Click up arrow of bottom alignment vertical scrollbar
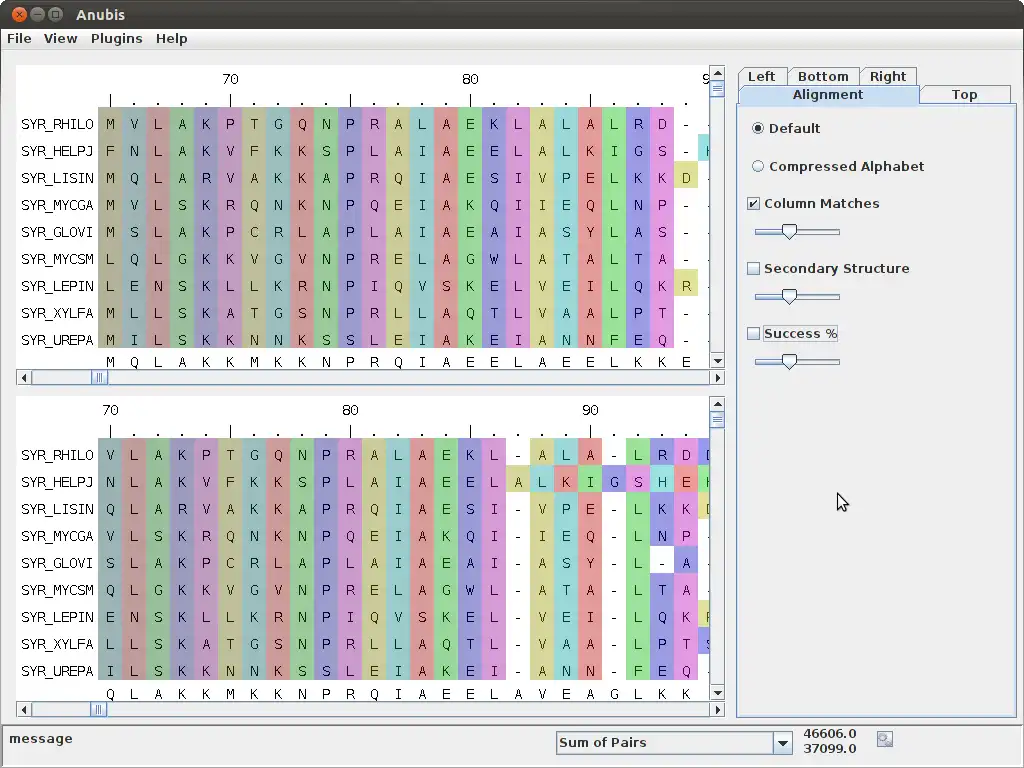Viewport: 1024px width, 768px height. (717, 403)
